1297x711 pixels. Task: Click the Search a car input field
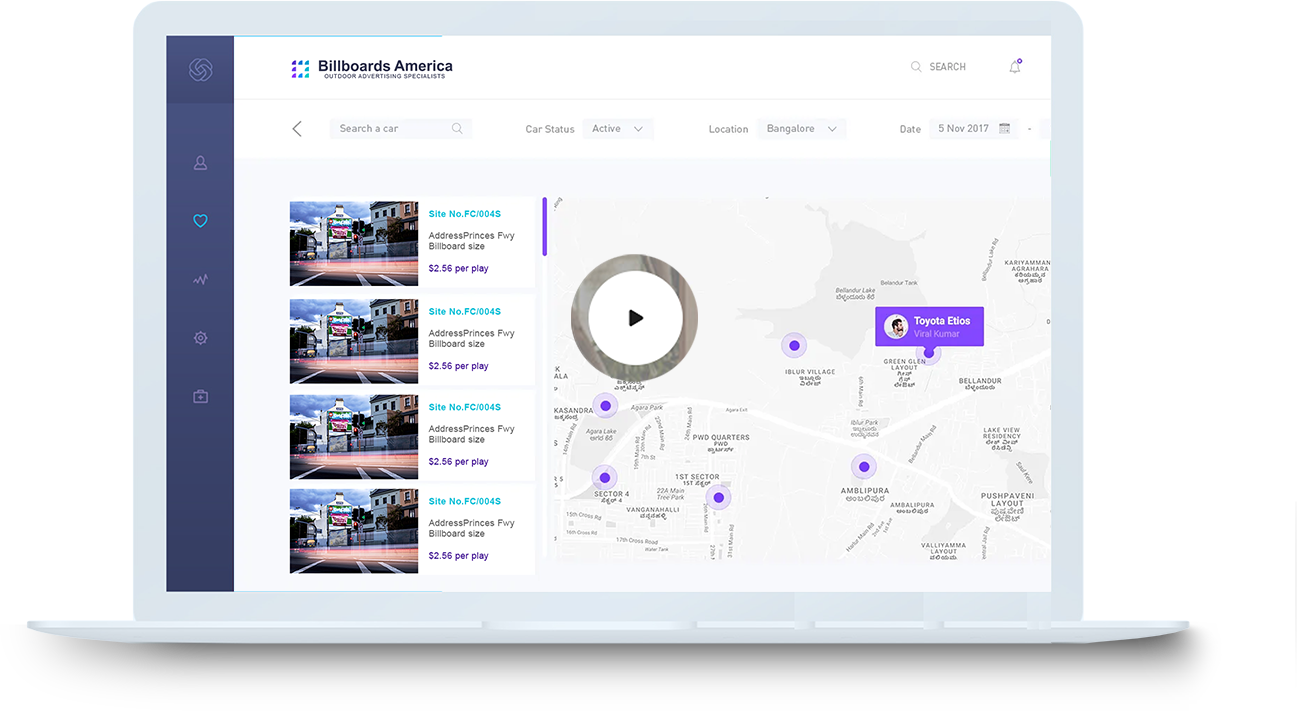click(x=400, y=128)
